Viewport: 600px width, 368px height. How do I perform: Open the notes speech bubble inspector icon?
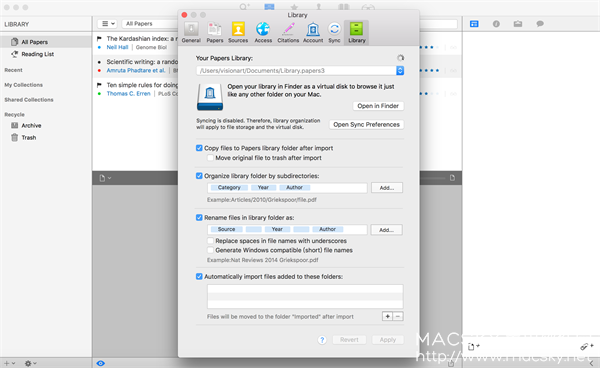540,24
